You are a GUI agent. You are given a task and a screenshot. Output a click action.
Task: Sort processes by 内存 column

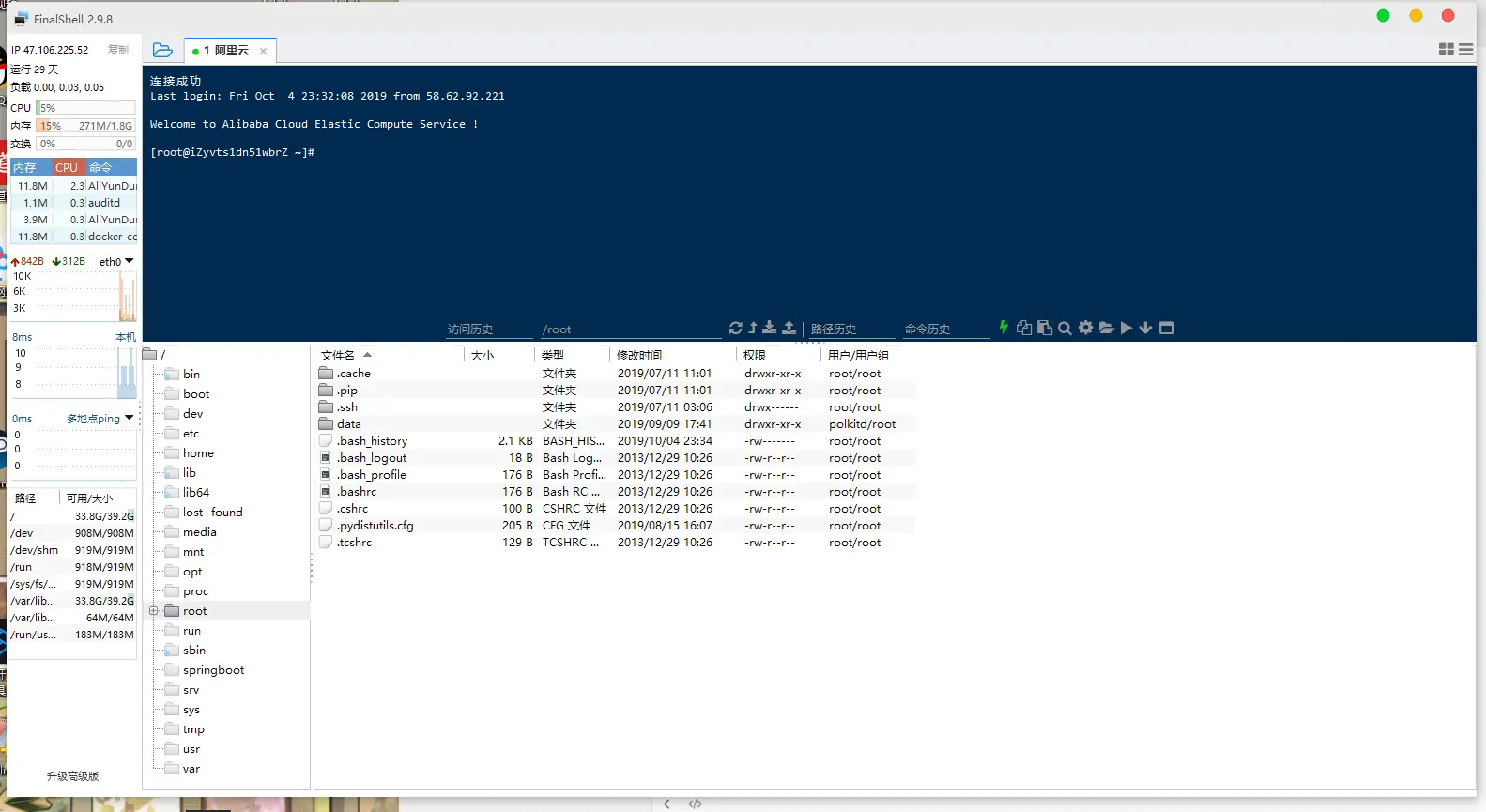click(31, 167)
